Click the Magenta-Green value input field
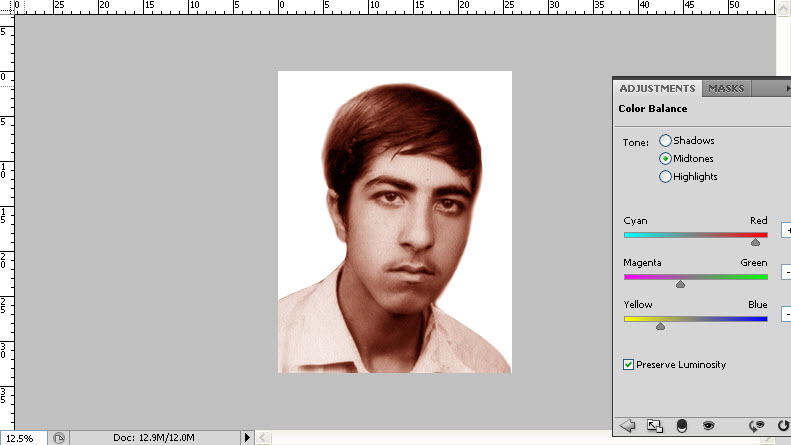This screenshot has width=791, height=445. click(786, 272)
